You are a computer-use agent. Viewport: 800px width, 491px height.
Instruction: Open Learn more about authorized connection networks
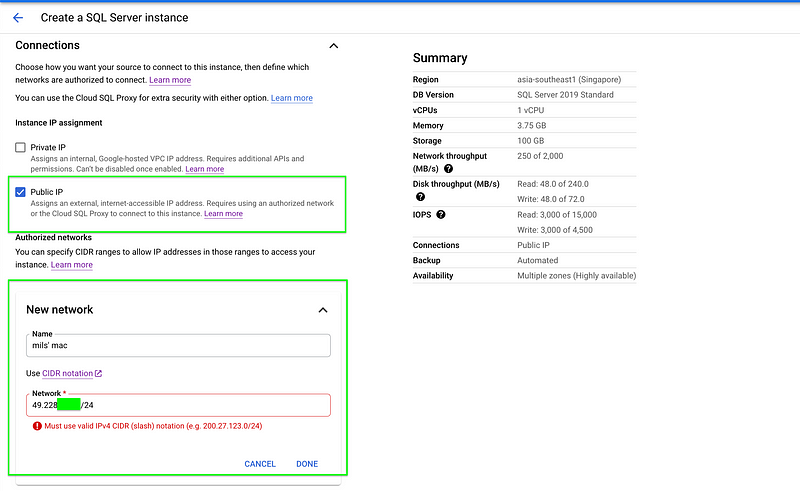(x=170, y=80)
